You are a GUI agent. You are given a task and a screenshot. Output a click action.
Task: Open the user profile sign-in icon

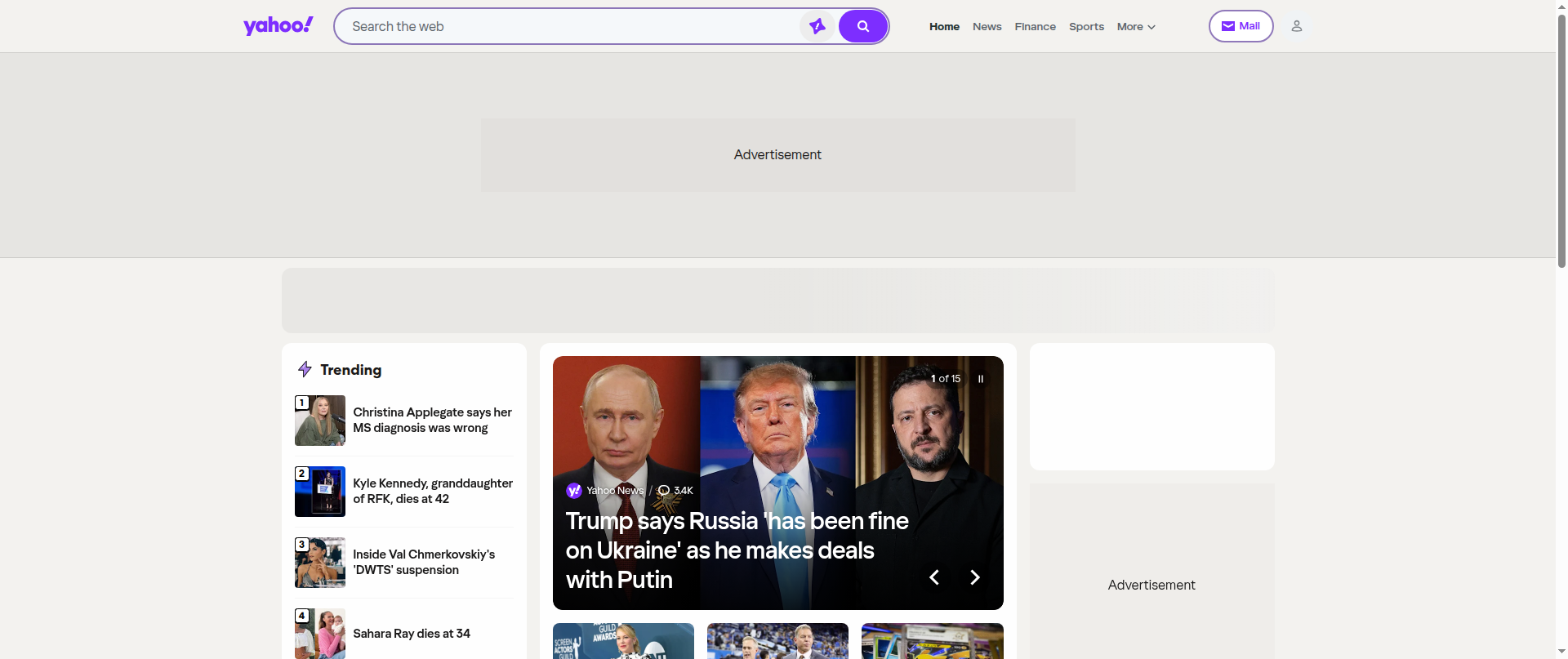(x=1296, y=26)
